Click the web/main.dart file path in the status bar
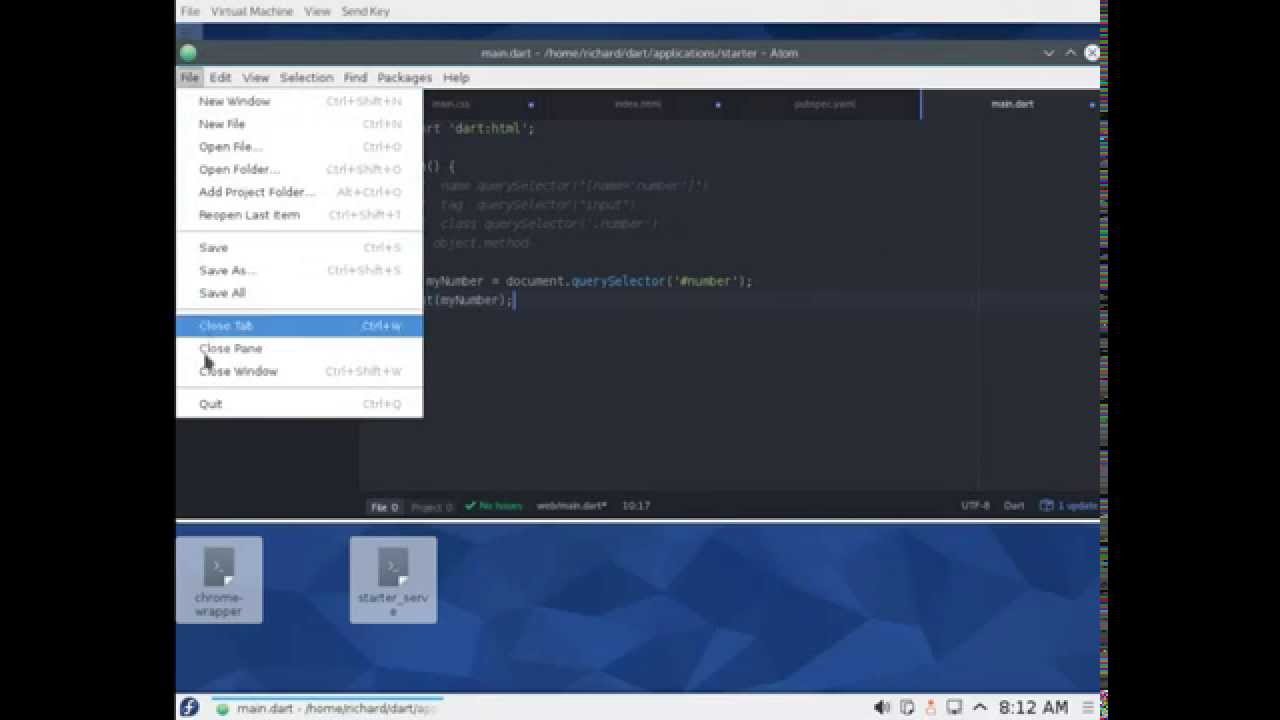Viewport: 1280px width, 720px height. coord(572,506)
